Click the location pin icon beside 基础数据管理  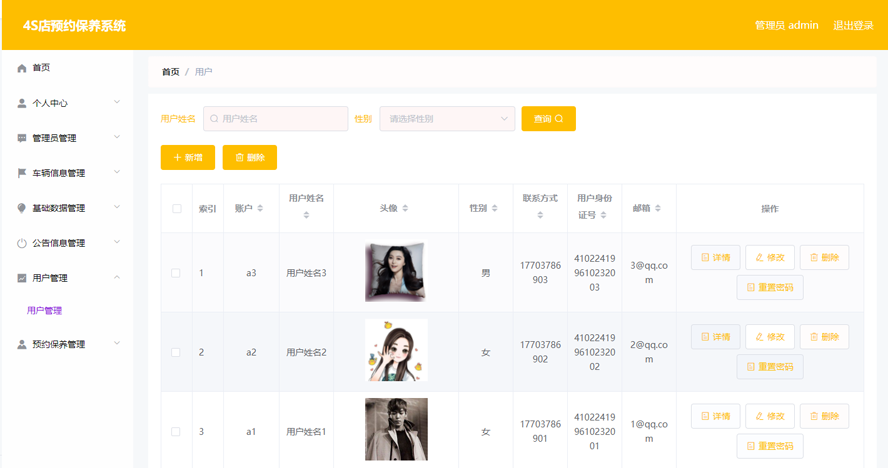coord(22,208)
